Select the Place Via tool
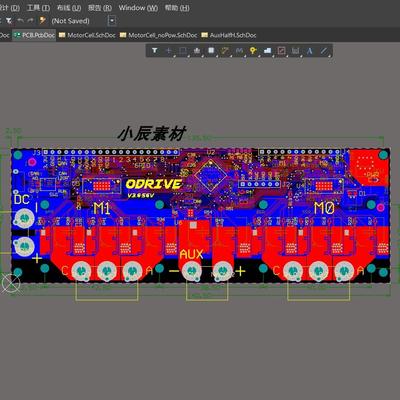Viewport: 400px width, 400px height. pos(253,51)
